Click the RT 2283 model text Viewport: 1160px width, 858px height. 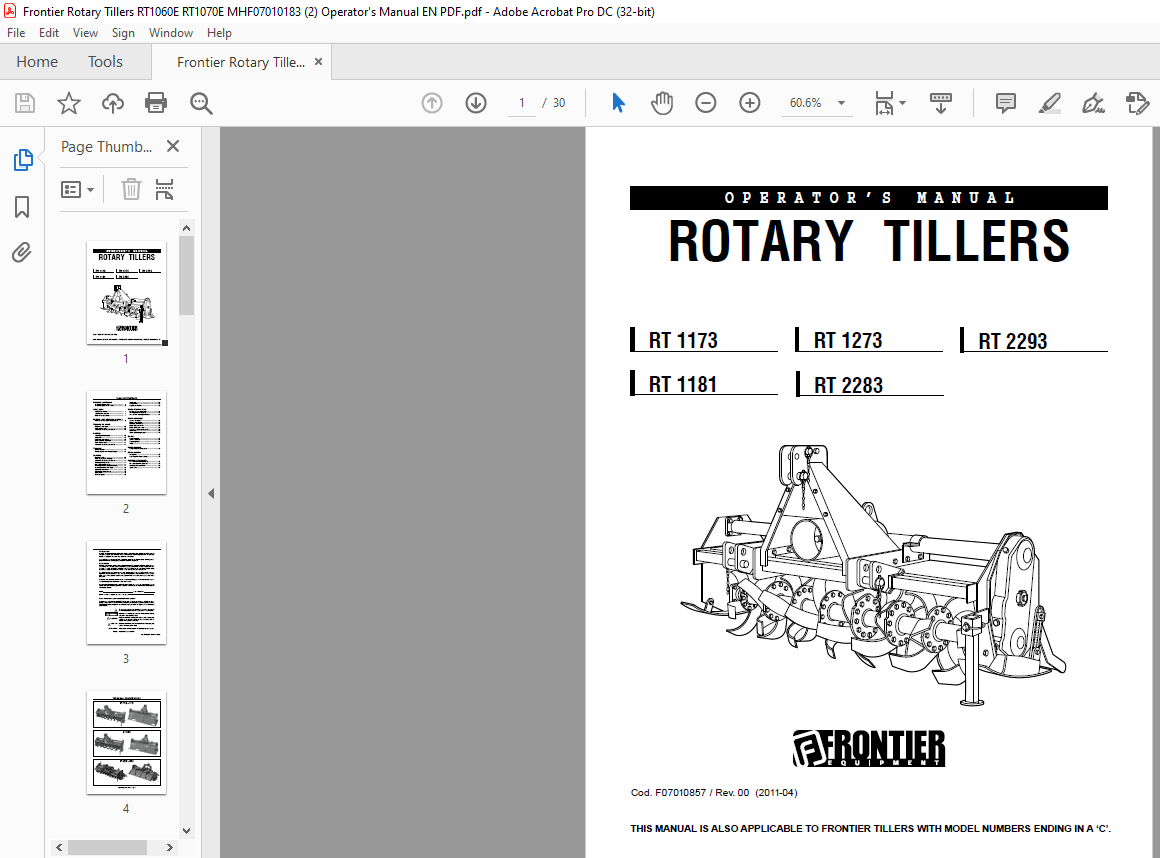pyautogui.click(x=849, y=385)
